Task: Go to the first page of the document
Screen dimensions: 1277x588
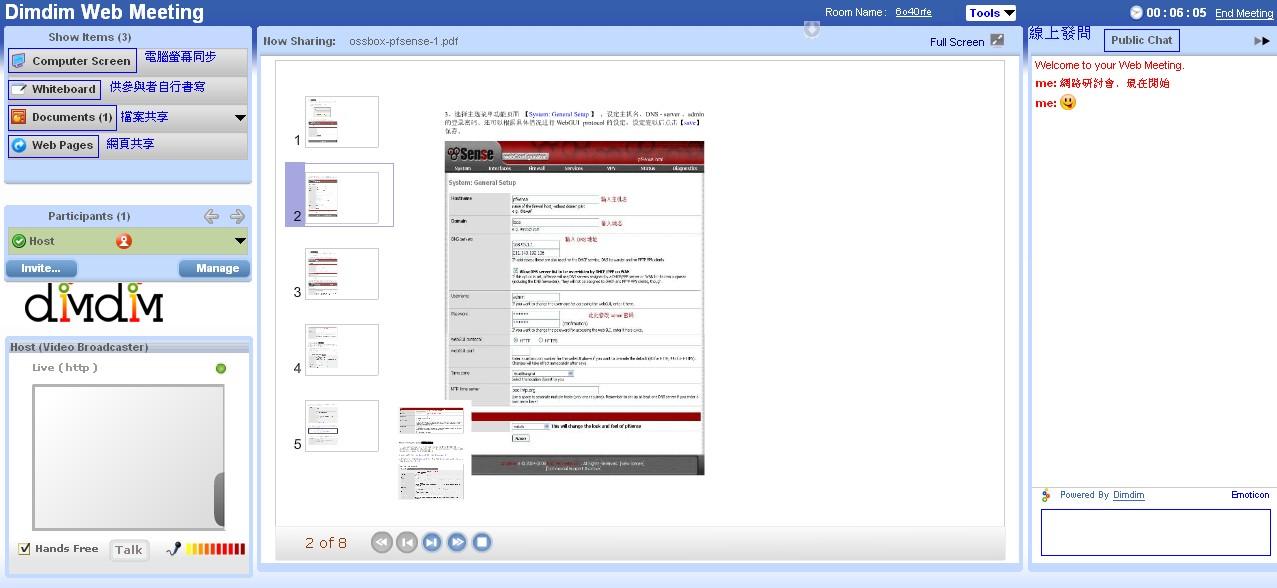Action: pos(381,542)
